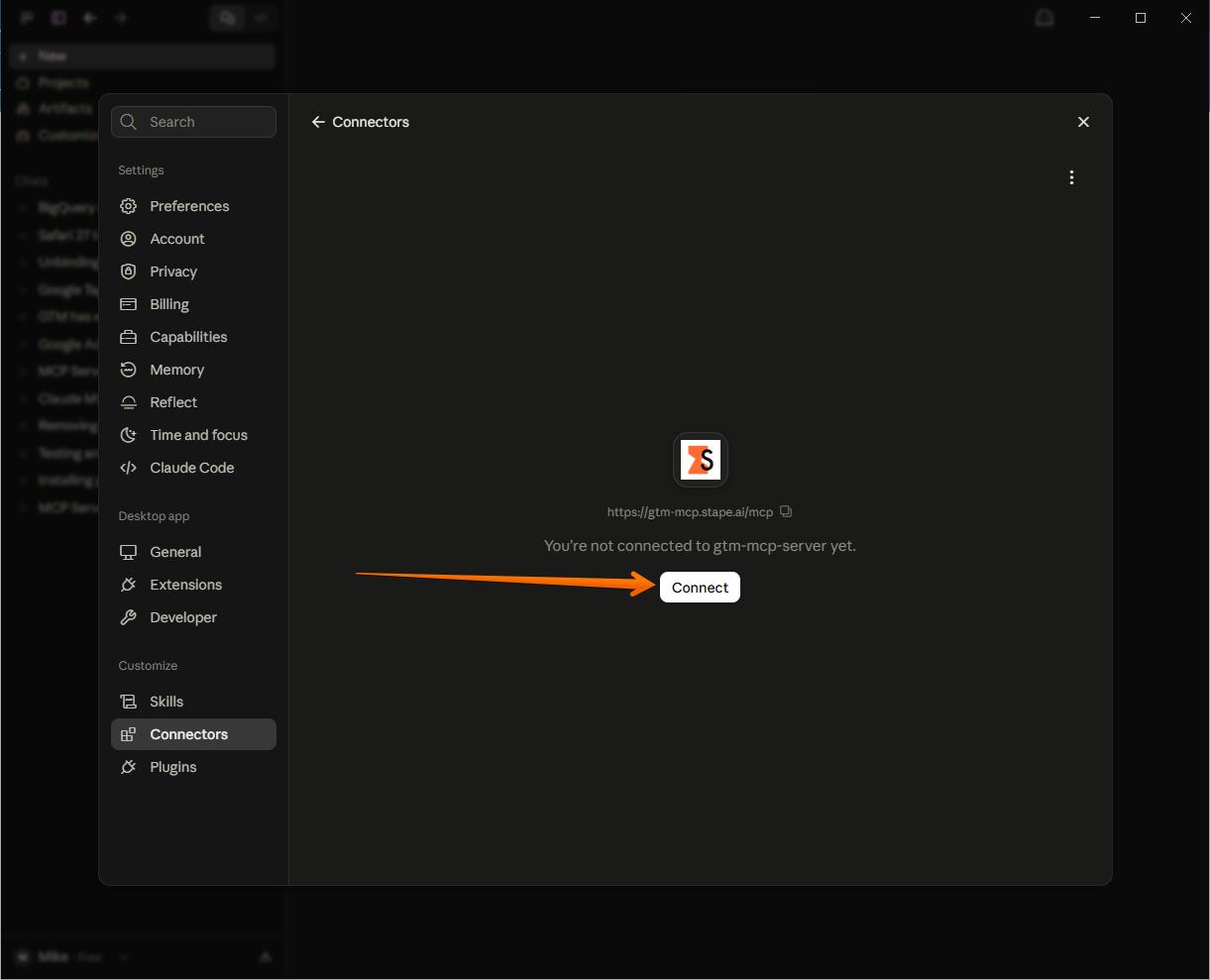Click the Settings section heading
The height and width of the screenshot is (980, 1210).
click(x=141, y=170)
